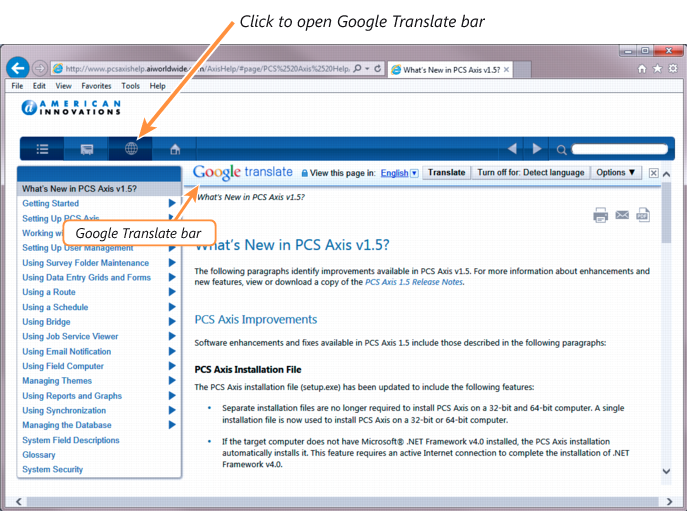Toggle the table of contents list icon
Viewport: 689px width, 512px height.
(x=42, y=149)
